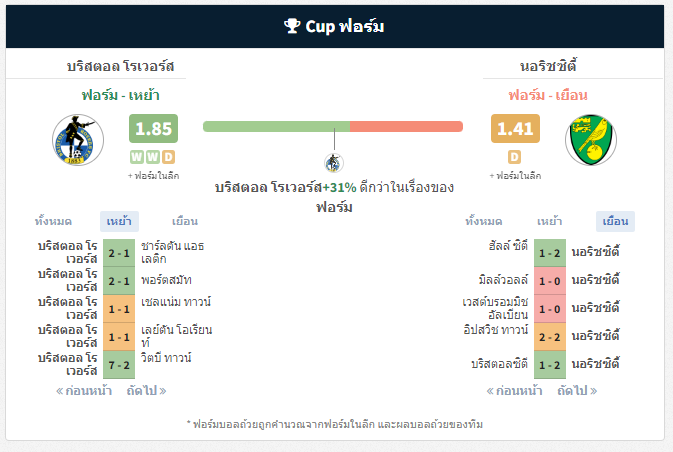Open the 7 - 2 match against วิตบี ทาวน์

point(119,365)
